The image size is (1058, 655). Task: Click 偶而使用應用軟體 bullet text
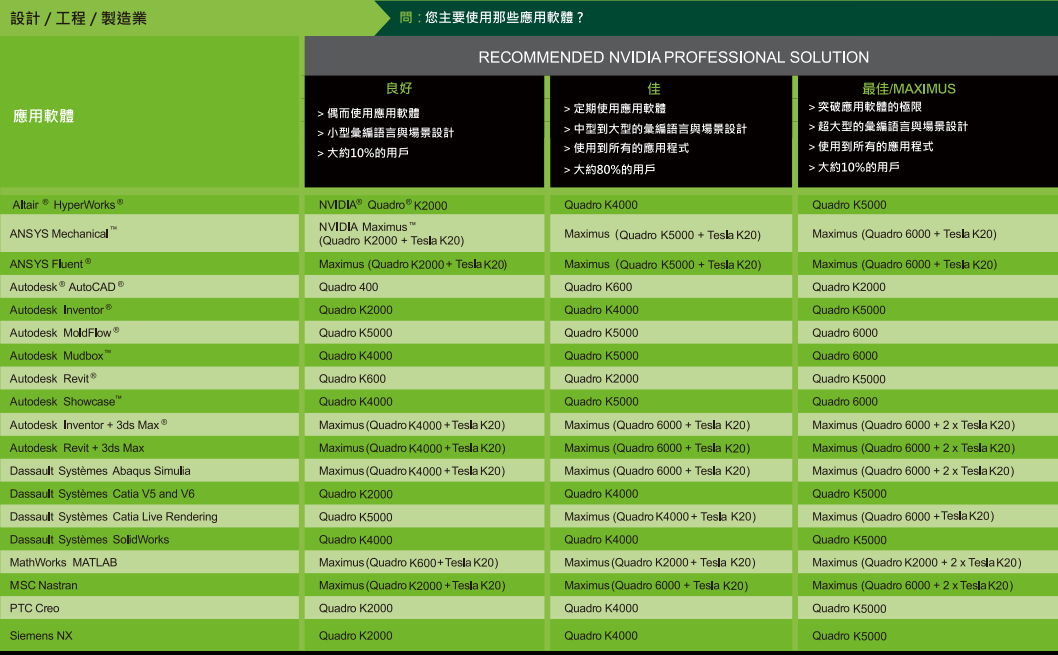coord(373,113)
